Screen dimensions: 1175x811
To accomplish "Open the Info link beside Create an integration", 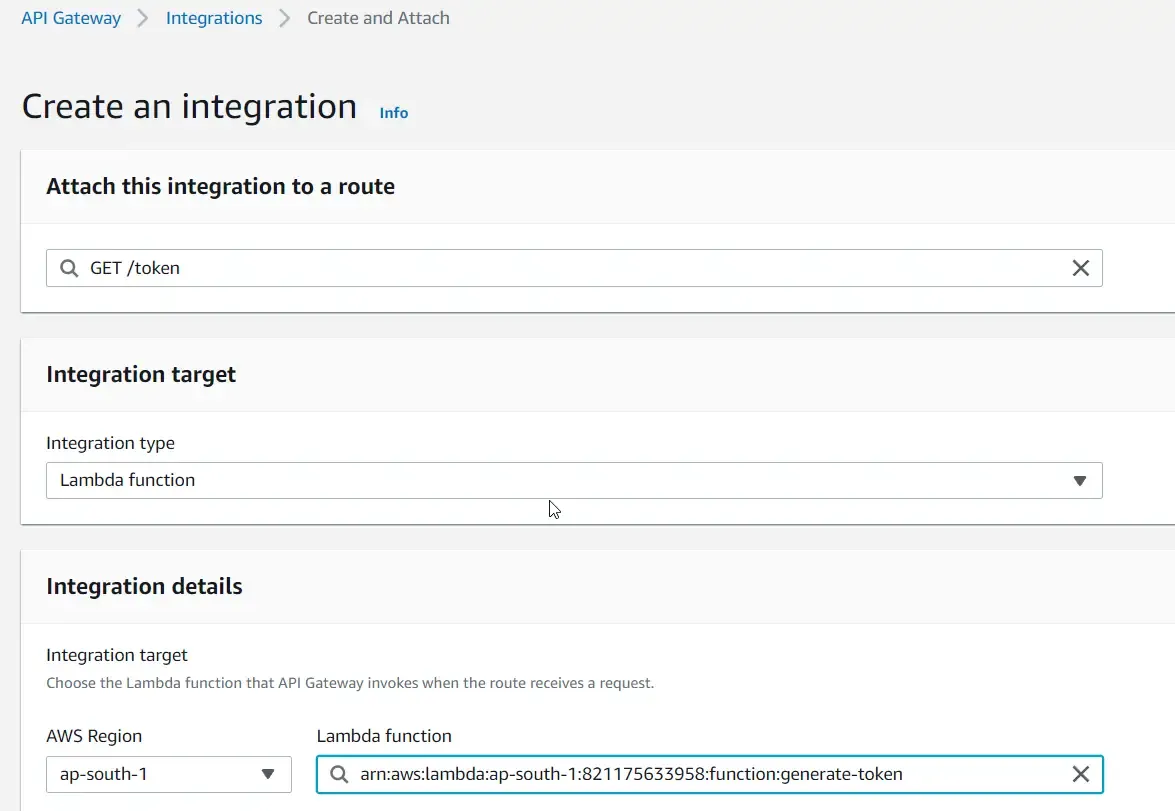I will [x=393, y=112].
